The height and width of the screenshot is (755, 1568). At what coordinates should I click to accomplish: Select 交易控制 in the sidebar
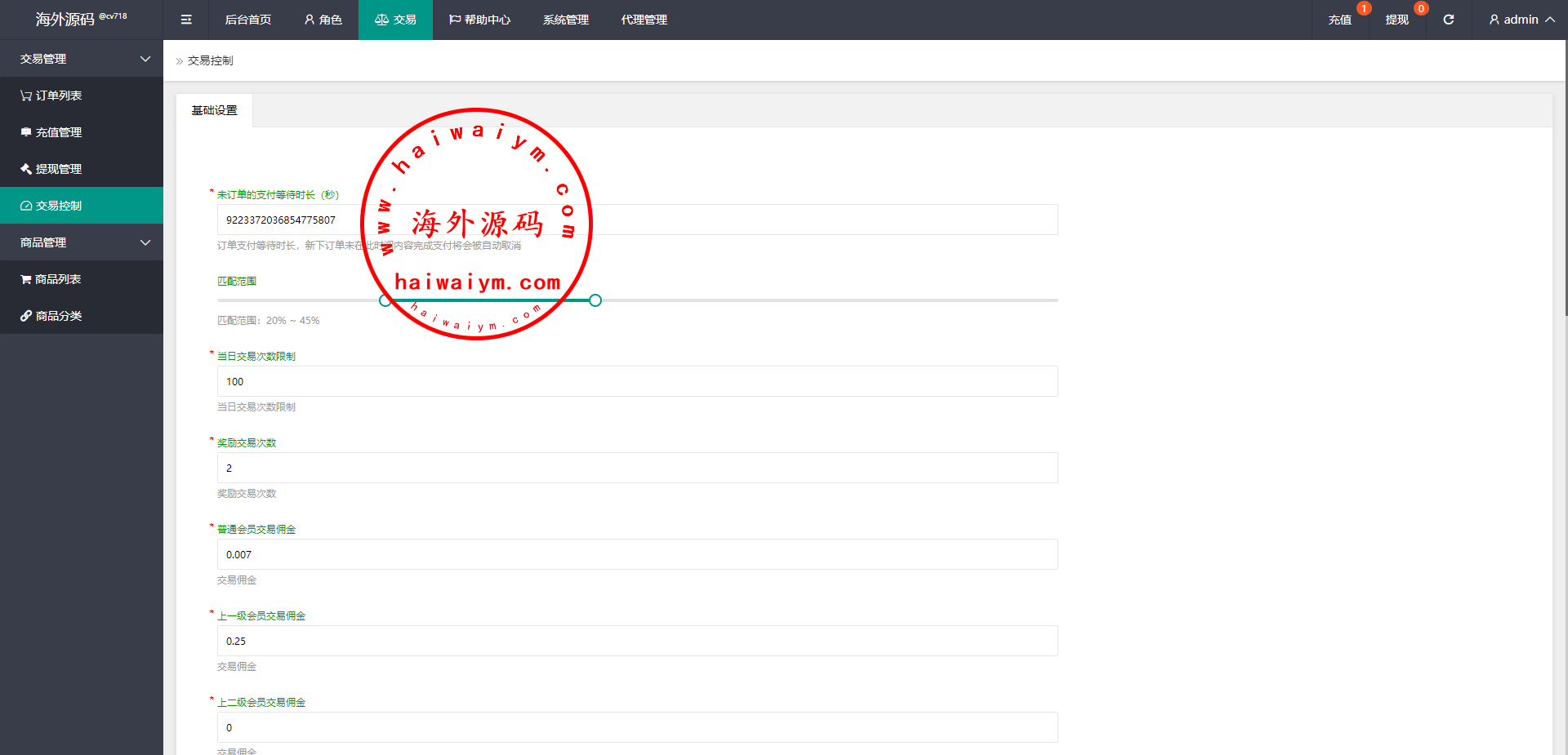point(58,206)
